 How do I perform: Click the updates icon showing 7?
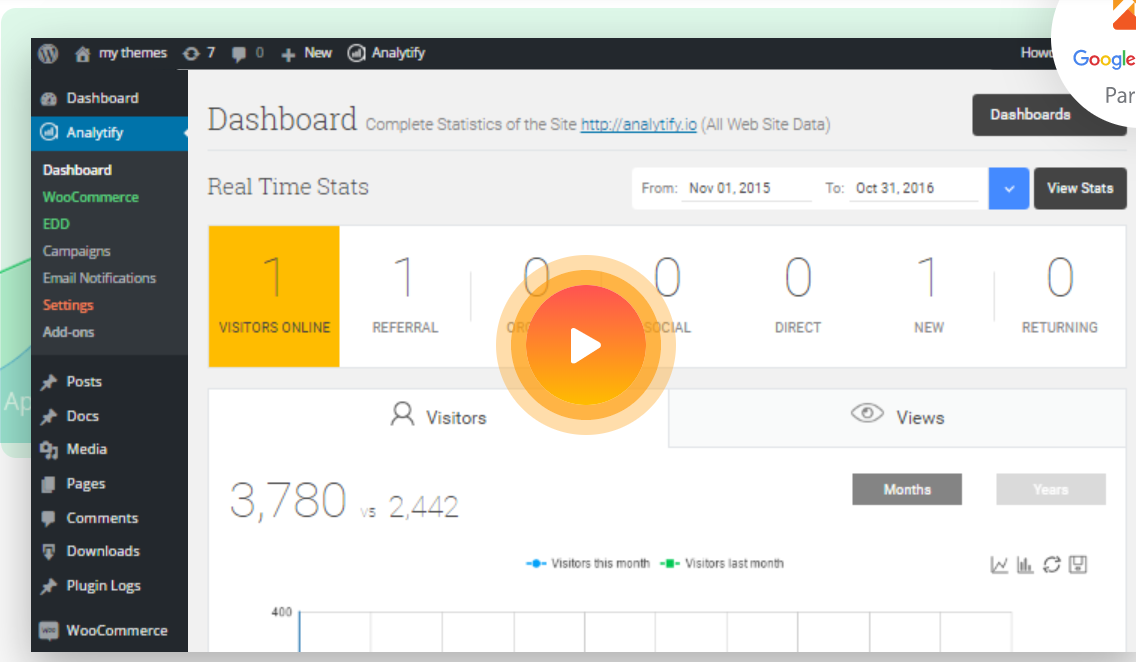click(x=191, y=54)
